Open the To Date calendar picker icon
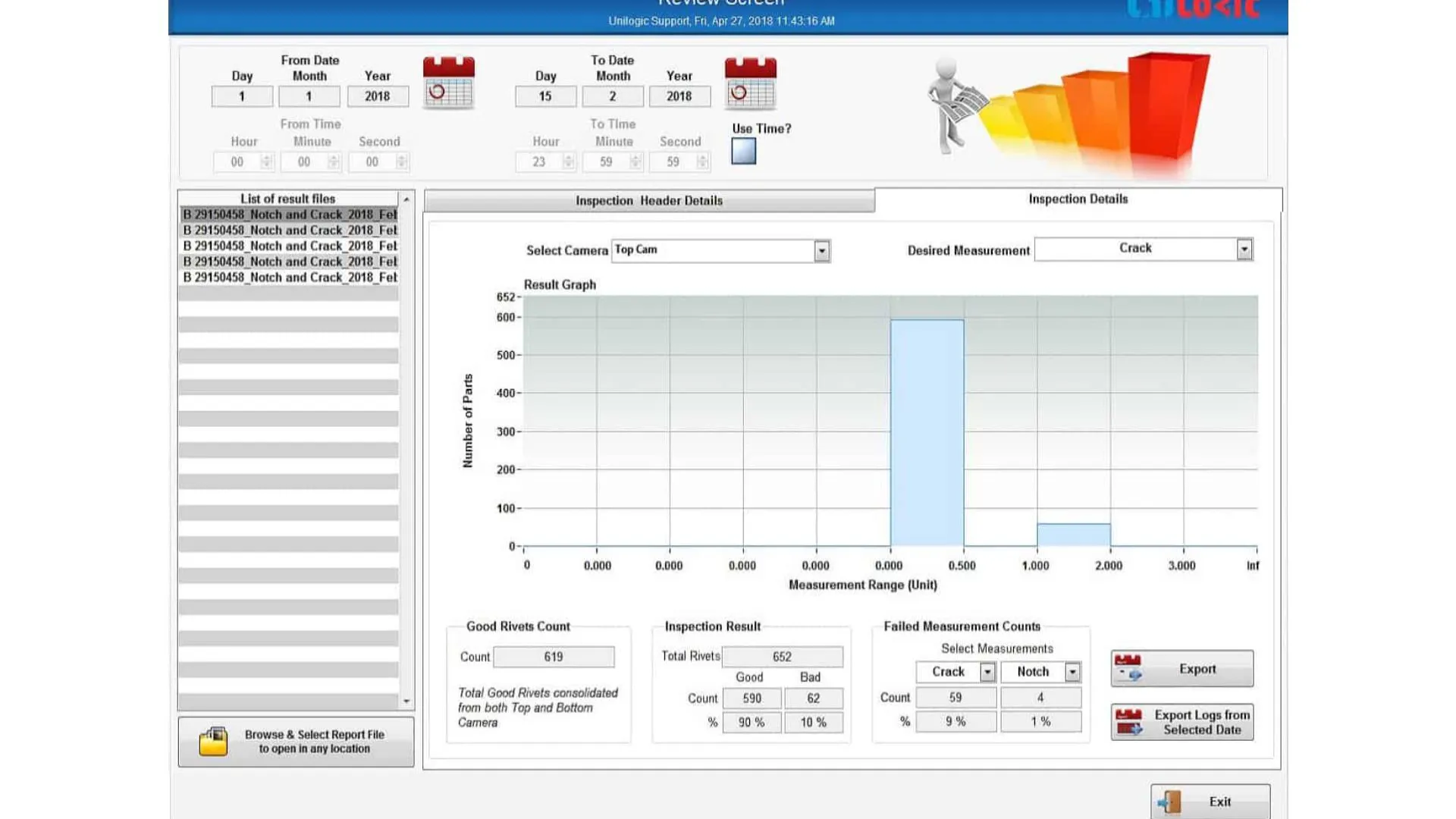The height and width of the screenshot is (819, 1456). coord(750,83)
